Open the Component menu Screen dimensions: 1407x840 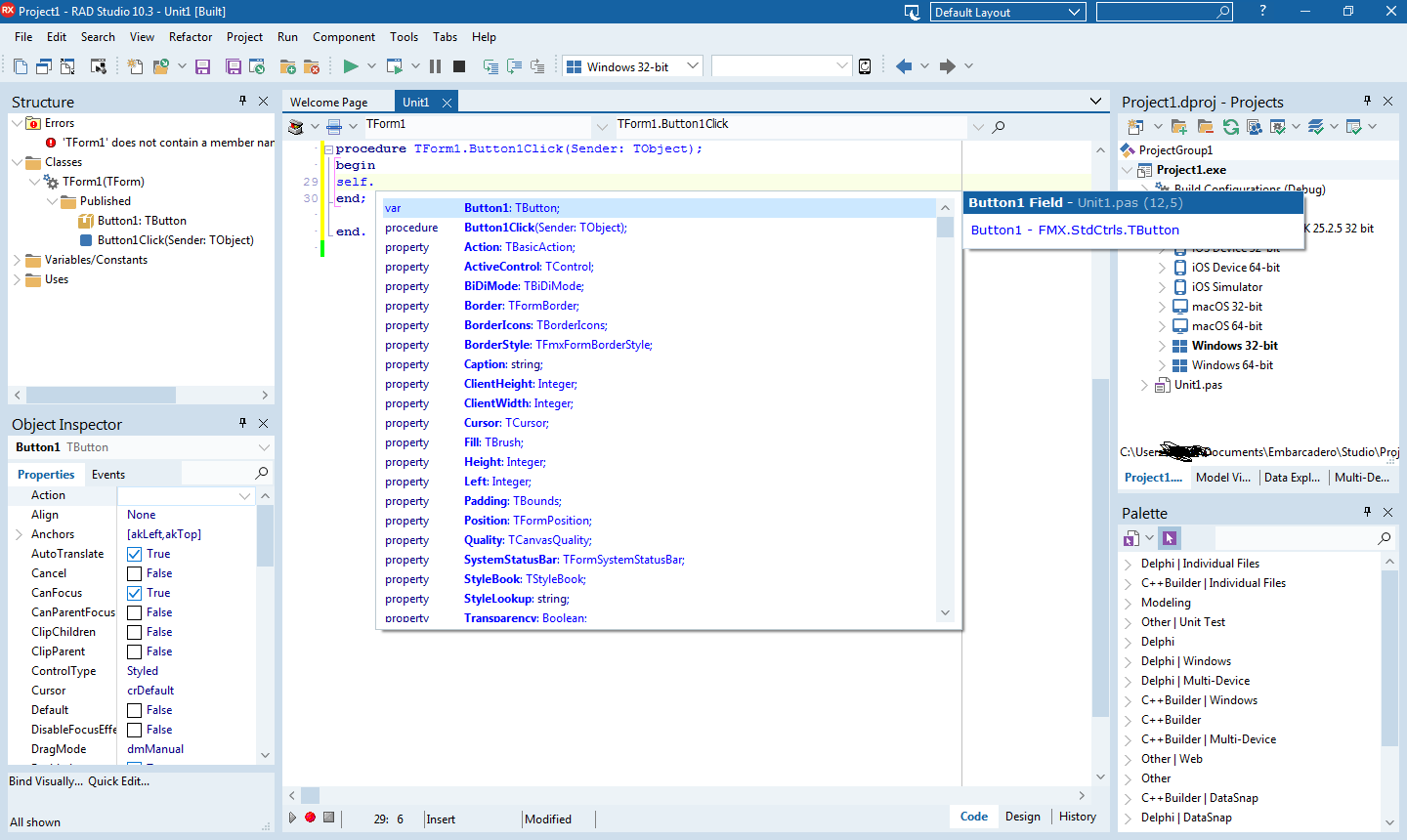344,37
